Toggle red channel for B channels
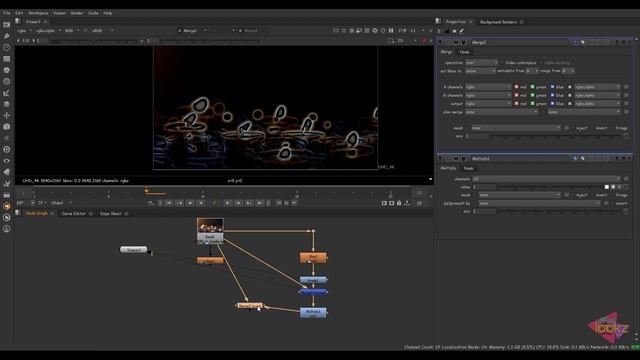 (516, 95)
